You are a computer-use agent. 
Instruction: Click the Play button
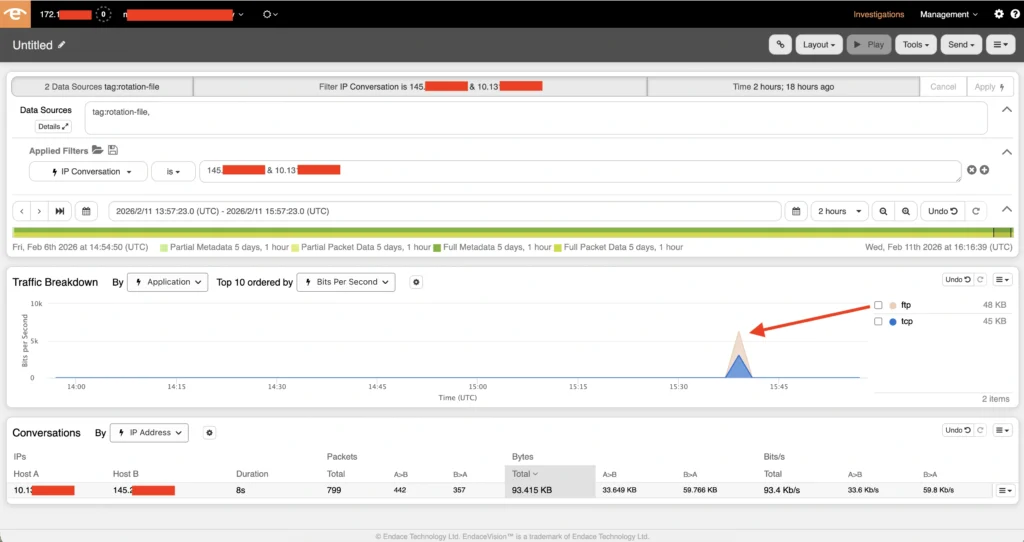coord(869,44)
